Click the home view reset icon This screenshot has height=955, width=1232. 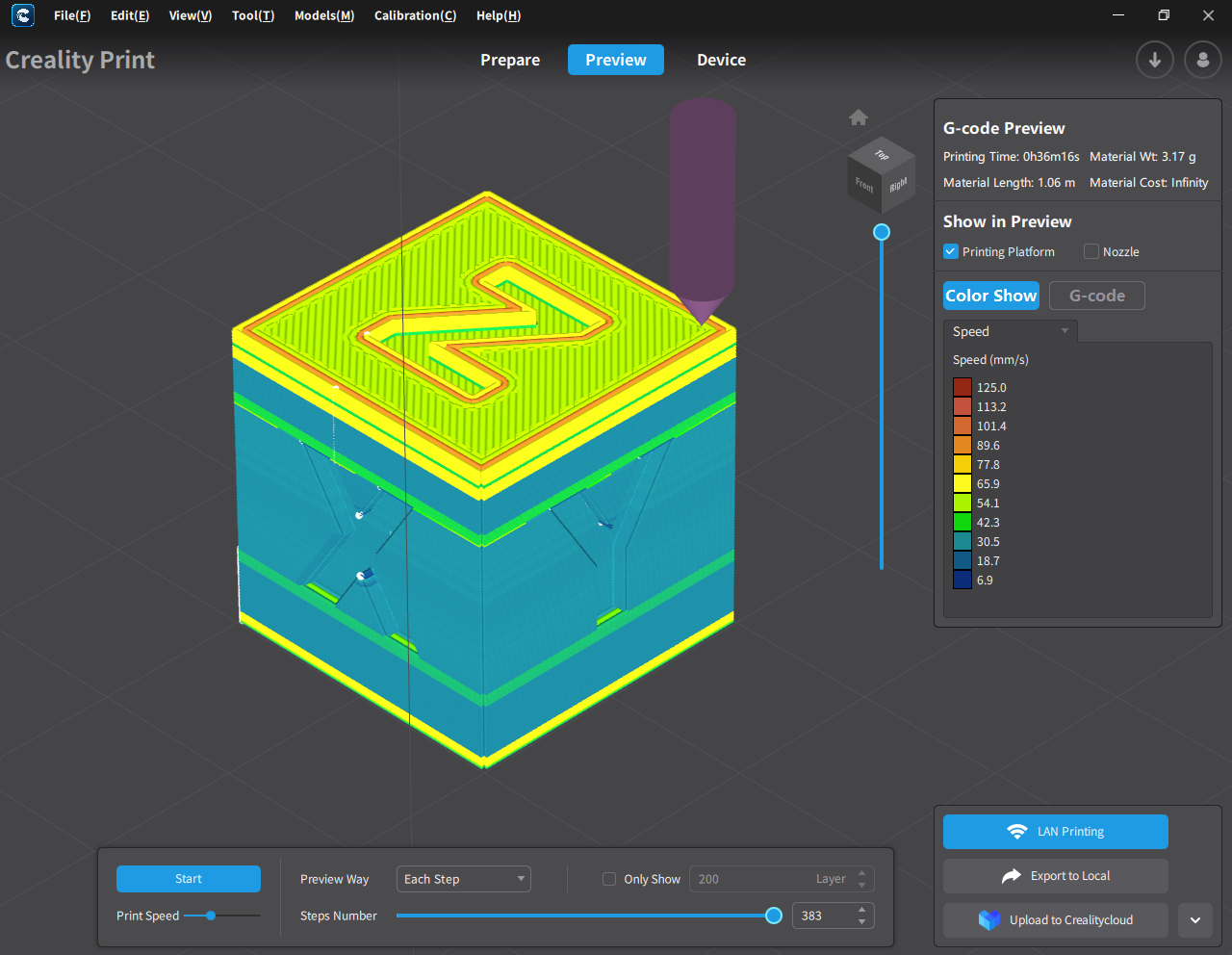[x=859, y=117]
